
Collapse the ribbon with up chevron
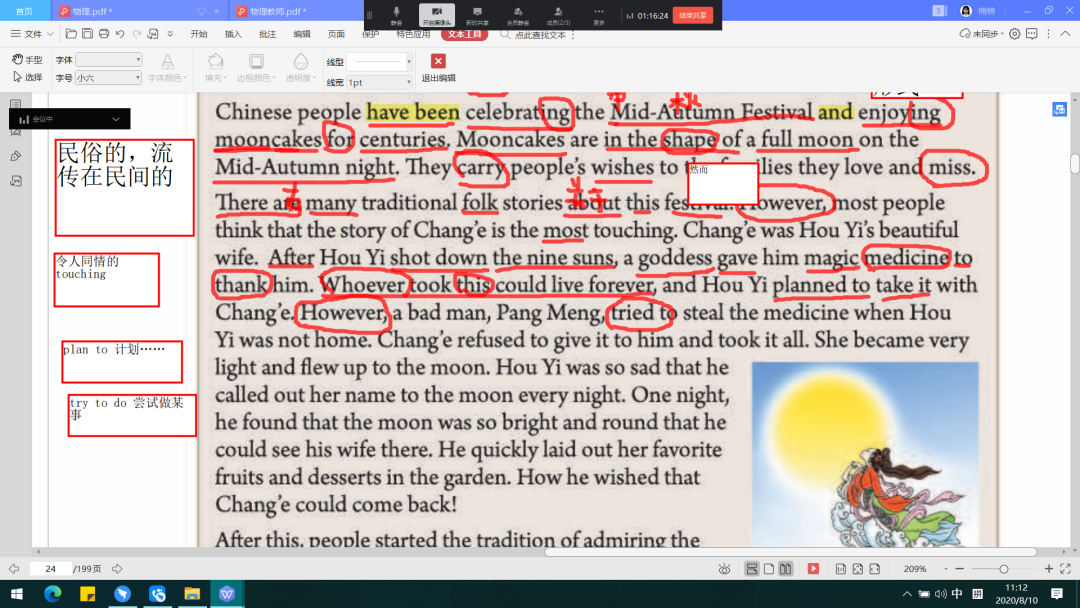coord(1065,34)
